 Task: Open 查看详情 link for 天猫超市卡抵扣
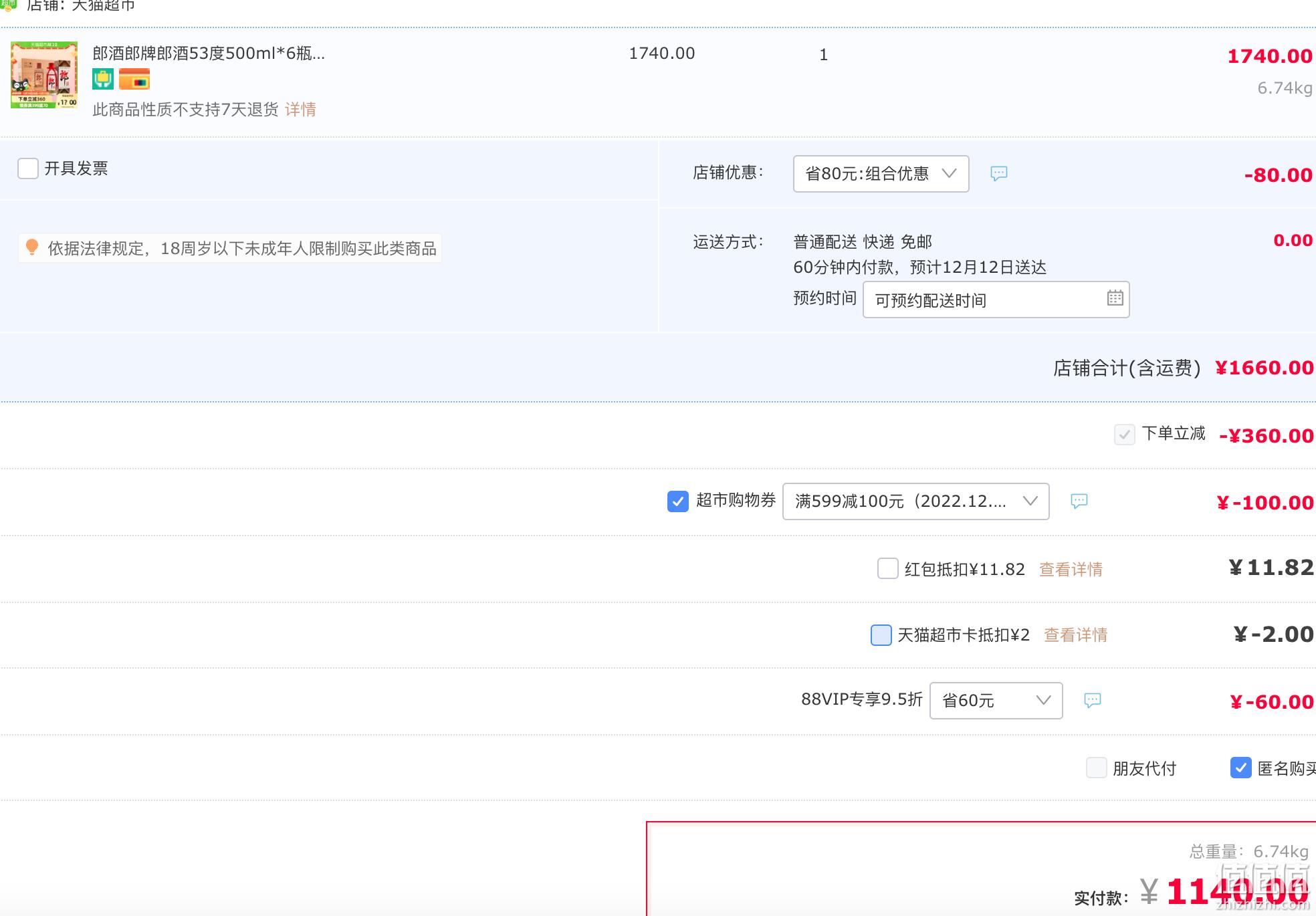1075,635
